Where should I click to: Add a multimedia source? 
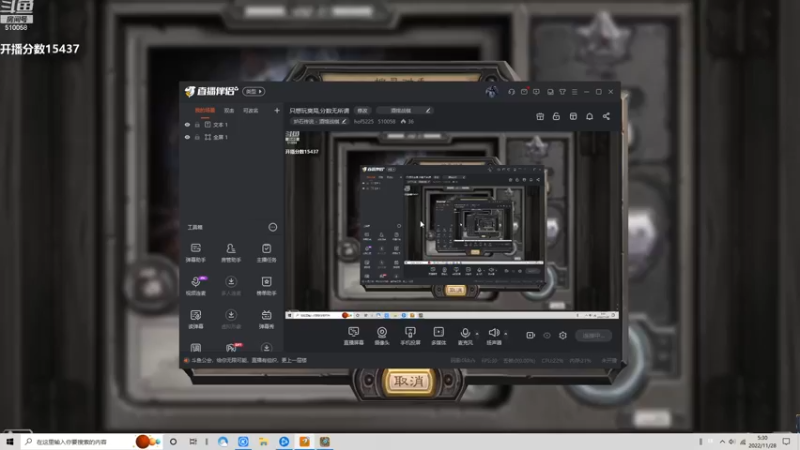coord(439,336)
